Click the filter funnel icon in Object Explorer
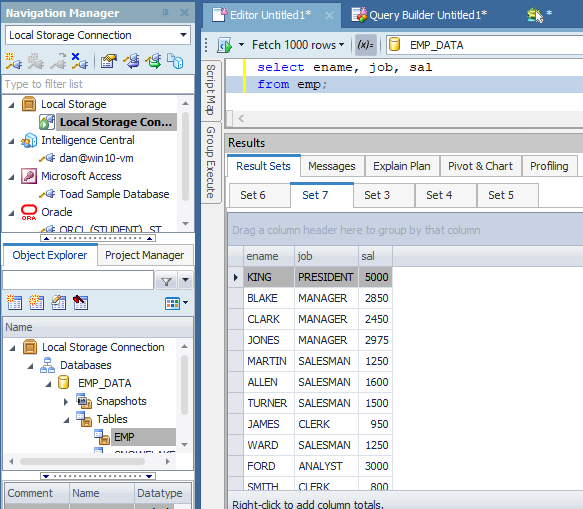This screenshot has height=509, width=583. tap(166, 281)
